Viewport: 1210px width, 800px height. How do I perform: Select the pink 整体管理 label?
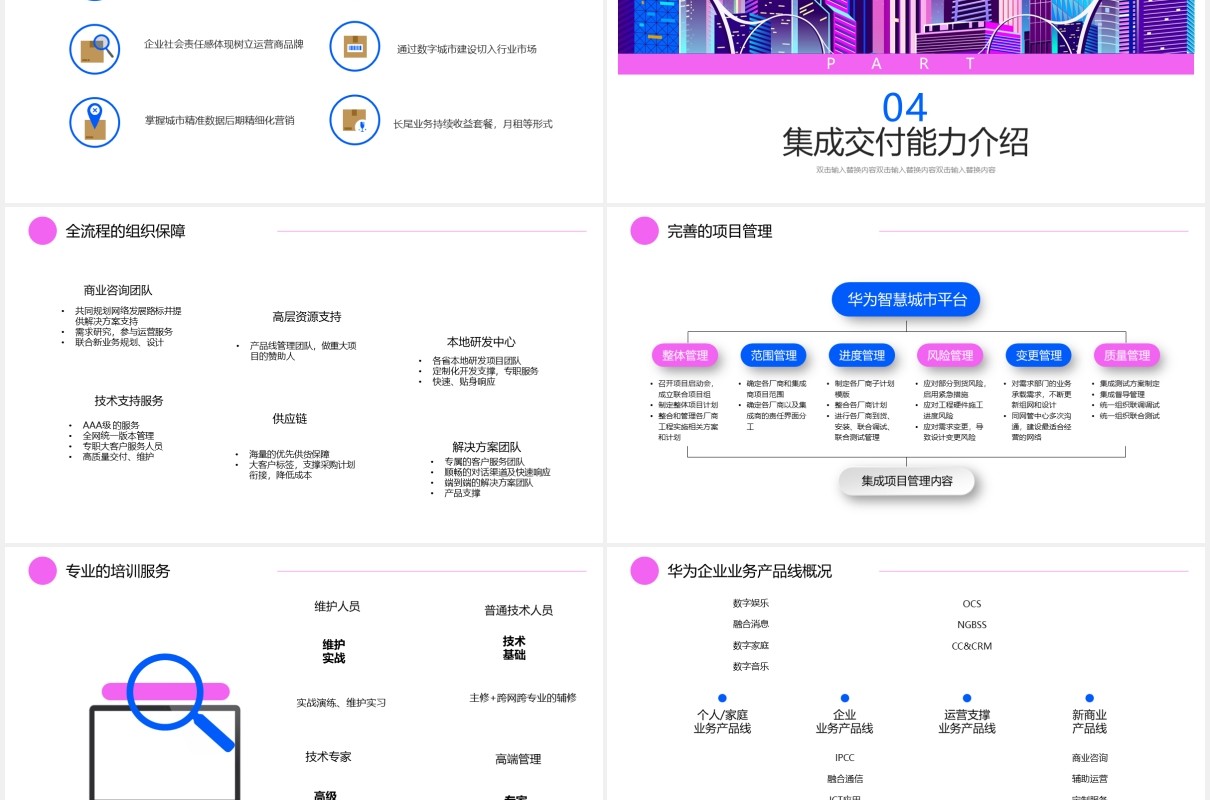(685, 355)
